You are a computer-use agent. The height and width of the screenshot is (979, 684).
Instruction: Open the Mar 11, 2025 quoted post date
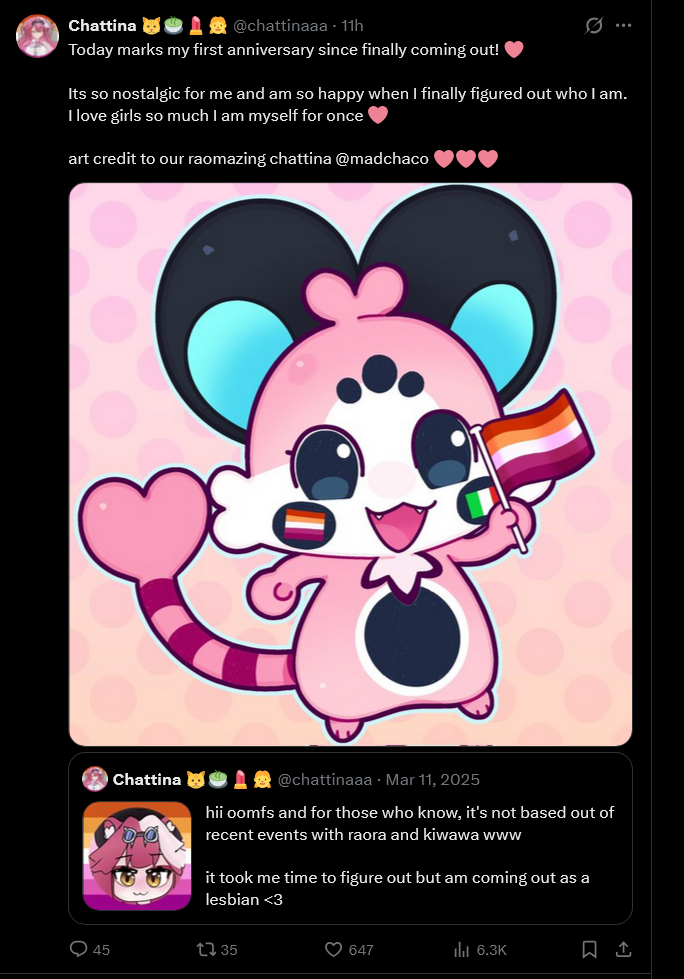(x=432, y=780)
